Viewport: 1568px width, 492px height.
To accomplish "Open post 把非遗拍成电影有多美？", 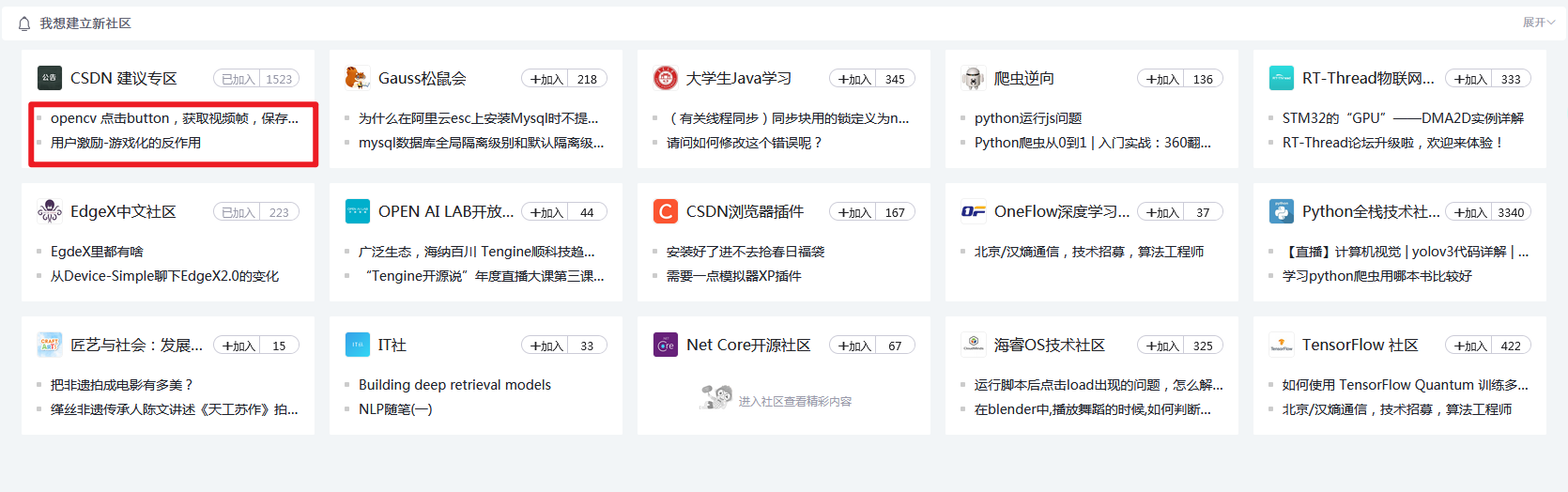I will [122, 385].
